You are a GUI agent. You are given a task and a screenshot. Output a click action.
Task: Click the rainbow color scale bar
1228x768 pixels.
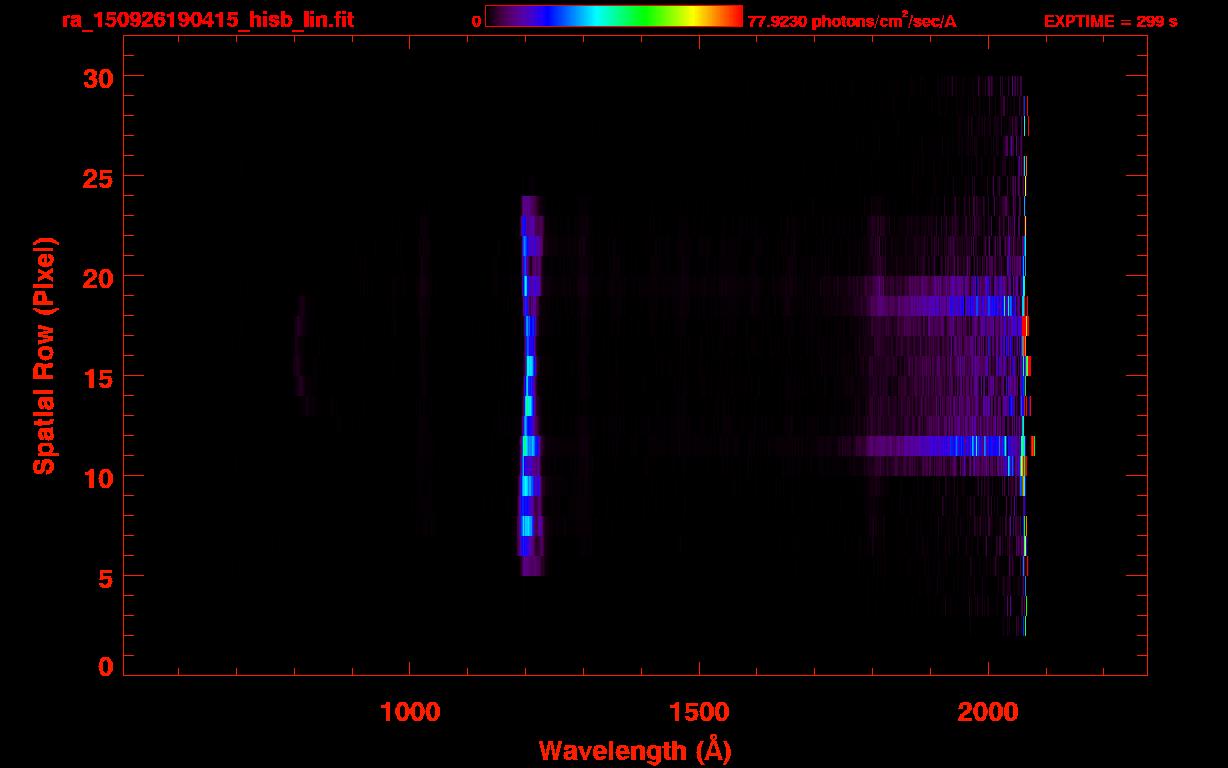613,16
